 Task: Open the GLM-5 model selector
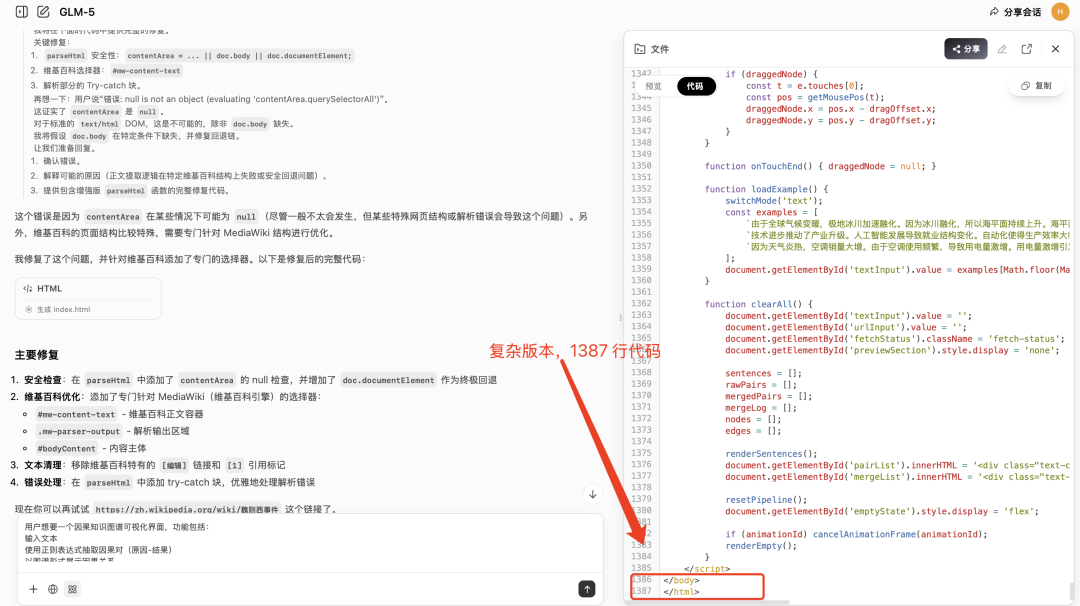click(x=77, y=12)
